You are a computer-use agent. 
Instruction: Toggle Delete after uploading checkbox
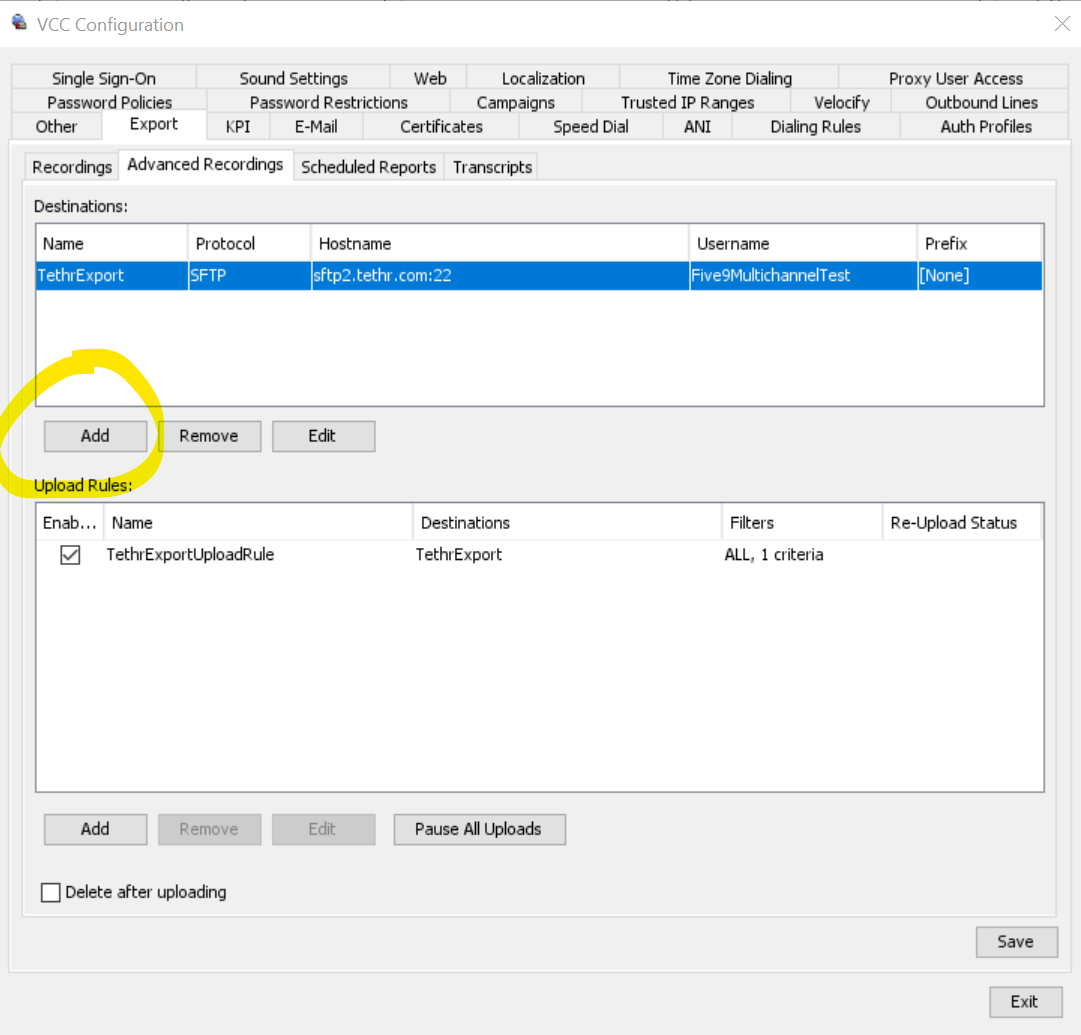pos(51,892)
